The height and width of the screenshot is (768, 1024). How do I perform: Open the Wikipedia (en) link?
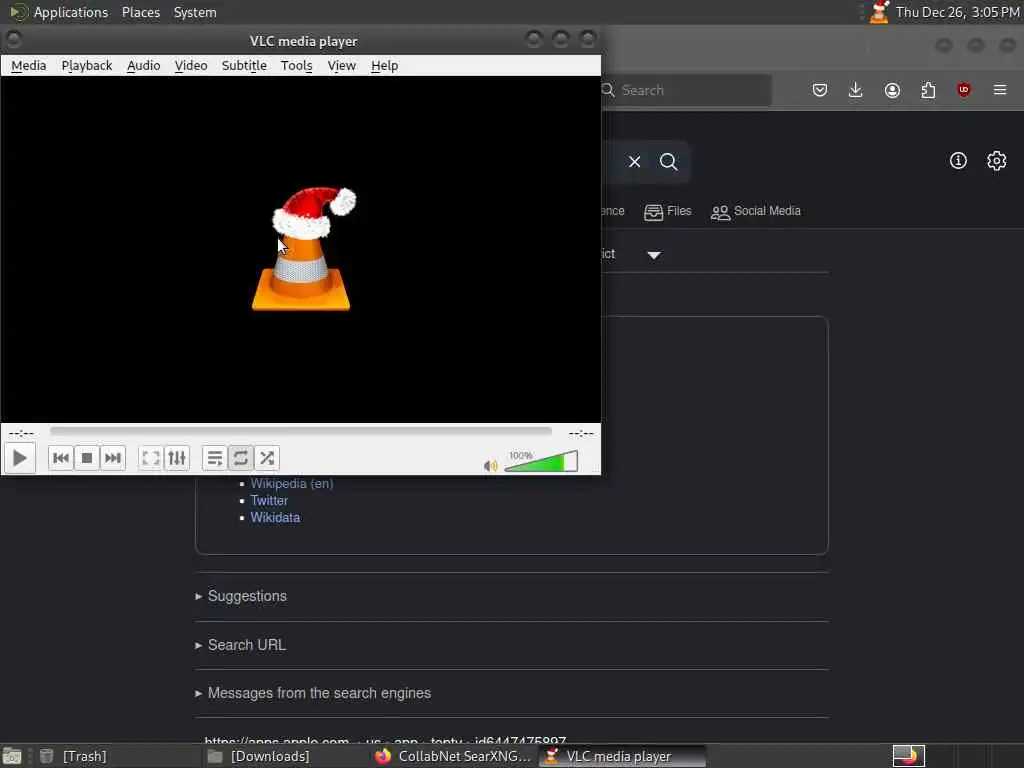[x=292, y=483]
